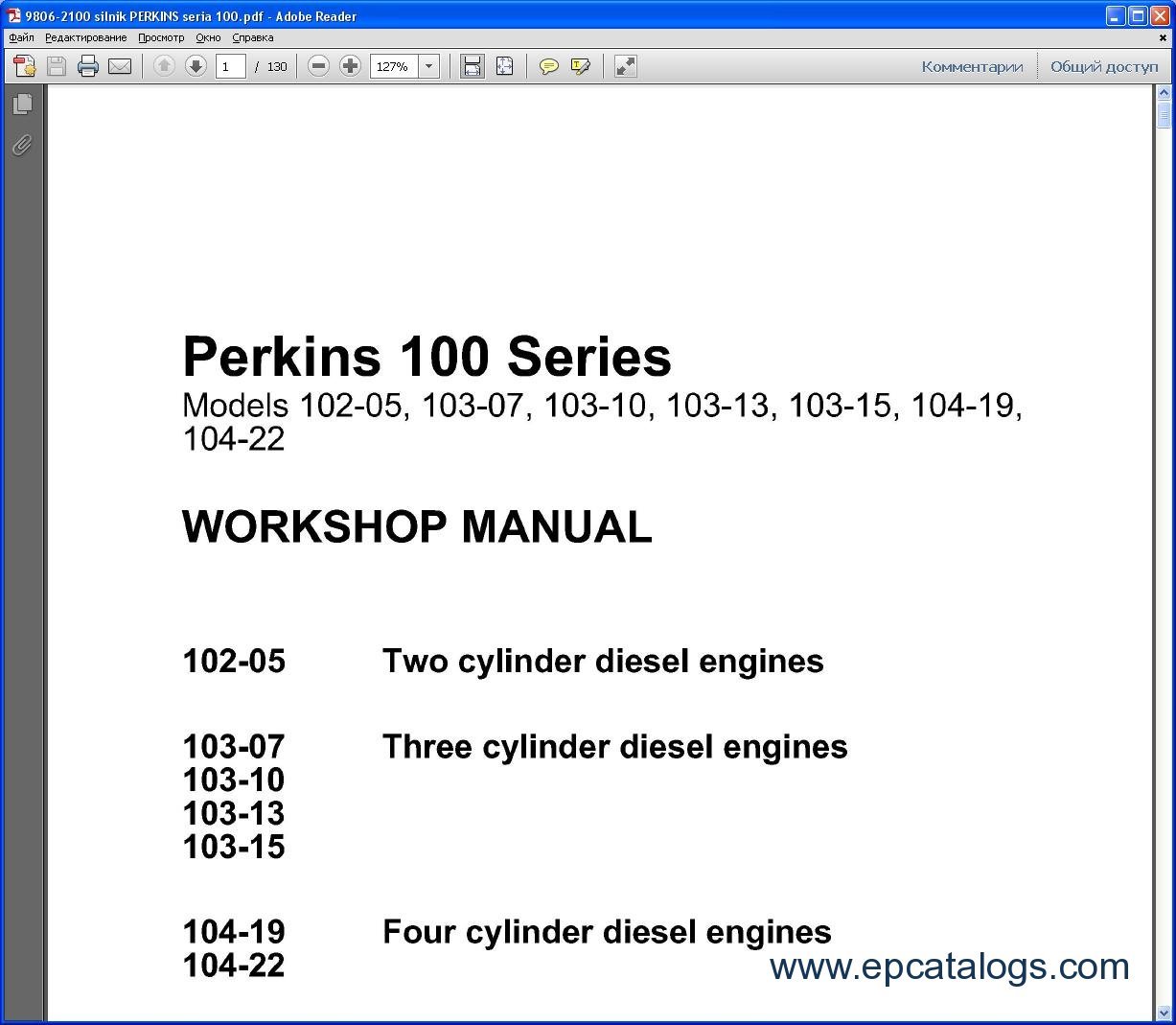Zoom out using the minus button
This screenshot has height=1025, width=1176.
[319, 66]
